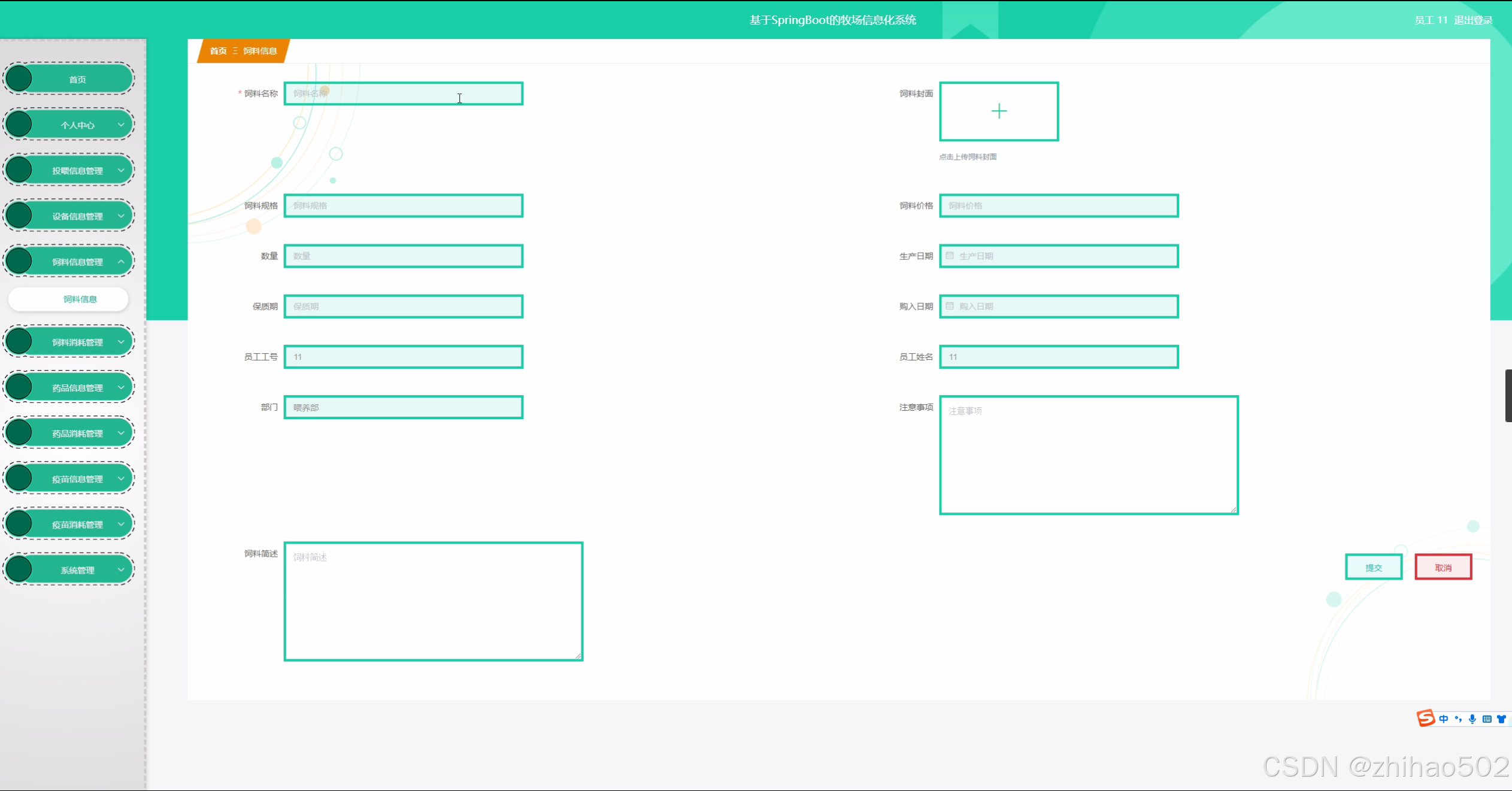1512x791 pixels.
Task: Toggle the 中 Chinese/English input mode
Action: pyautogui.click(x=1444, y=719)
